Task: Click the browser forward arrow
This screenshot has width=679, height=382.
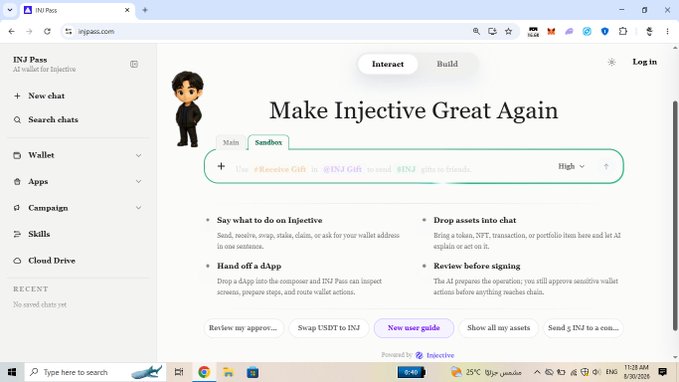Action: (x=29, y=32)
